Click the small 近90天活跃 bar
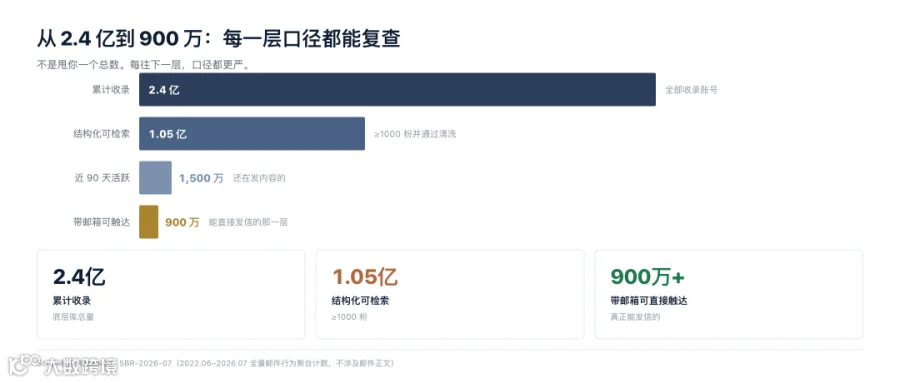900x383 pixels. click(155, 178)
